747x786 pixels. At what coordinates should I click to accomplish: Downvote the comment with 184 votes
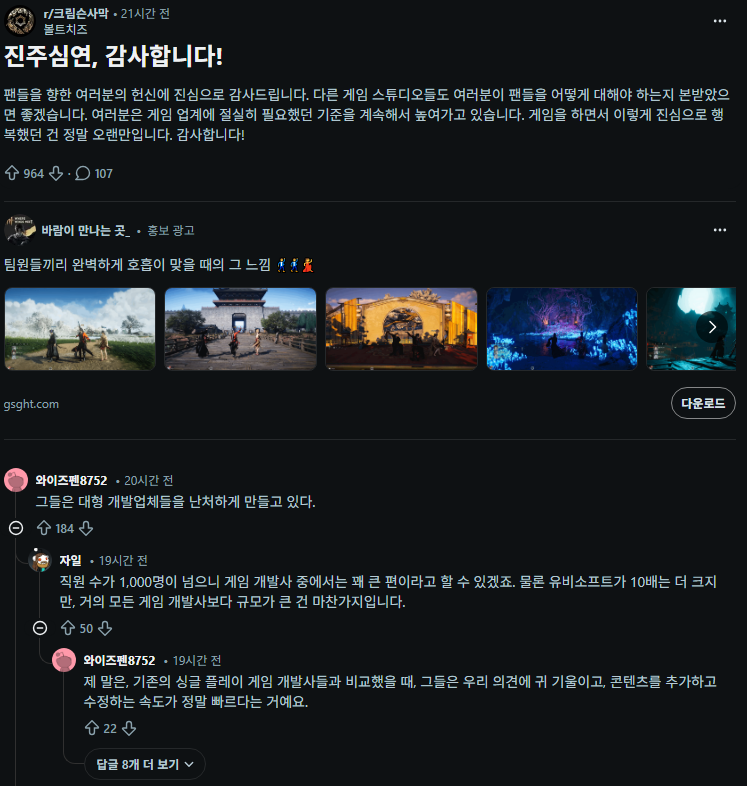86,528
